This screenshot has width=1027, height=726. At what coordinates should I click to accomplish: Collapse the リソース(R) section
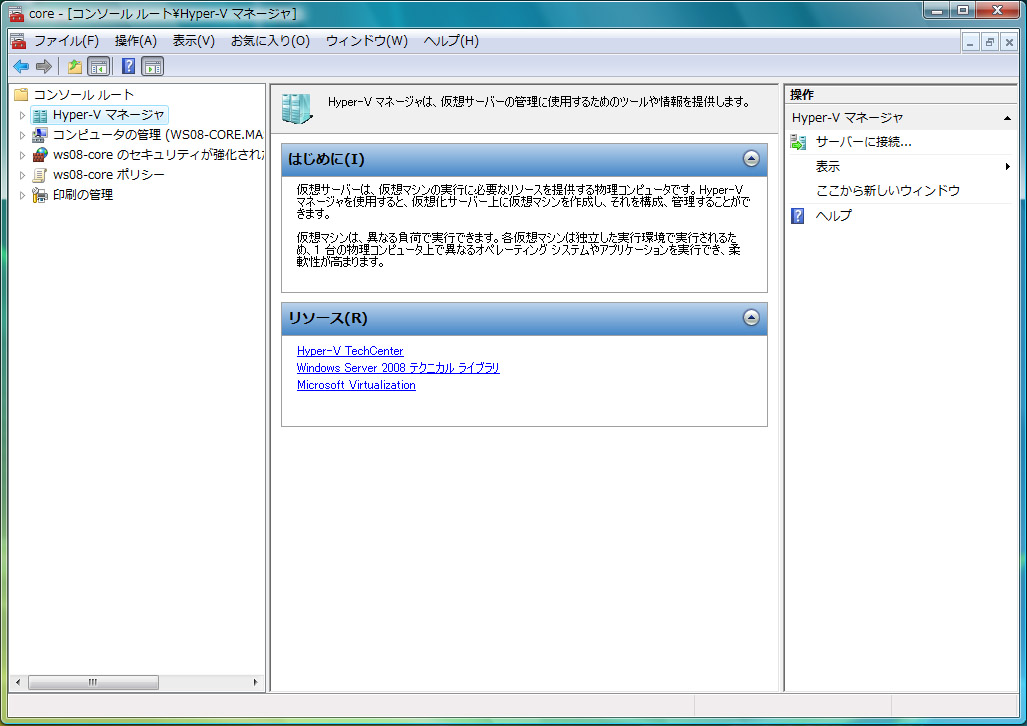click(751, 318)
